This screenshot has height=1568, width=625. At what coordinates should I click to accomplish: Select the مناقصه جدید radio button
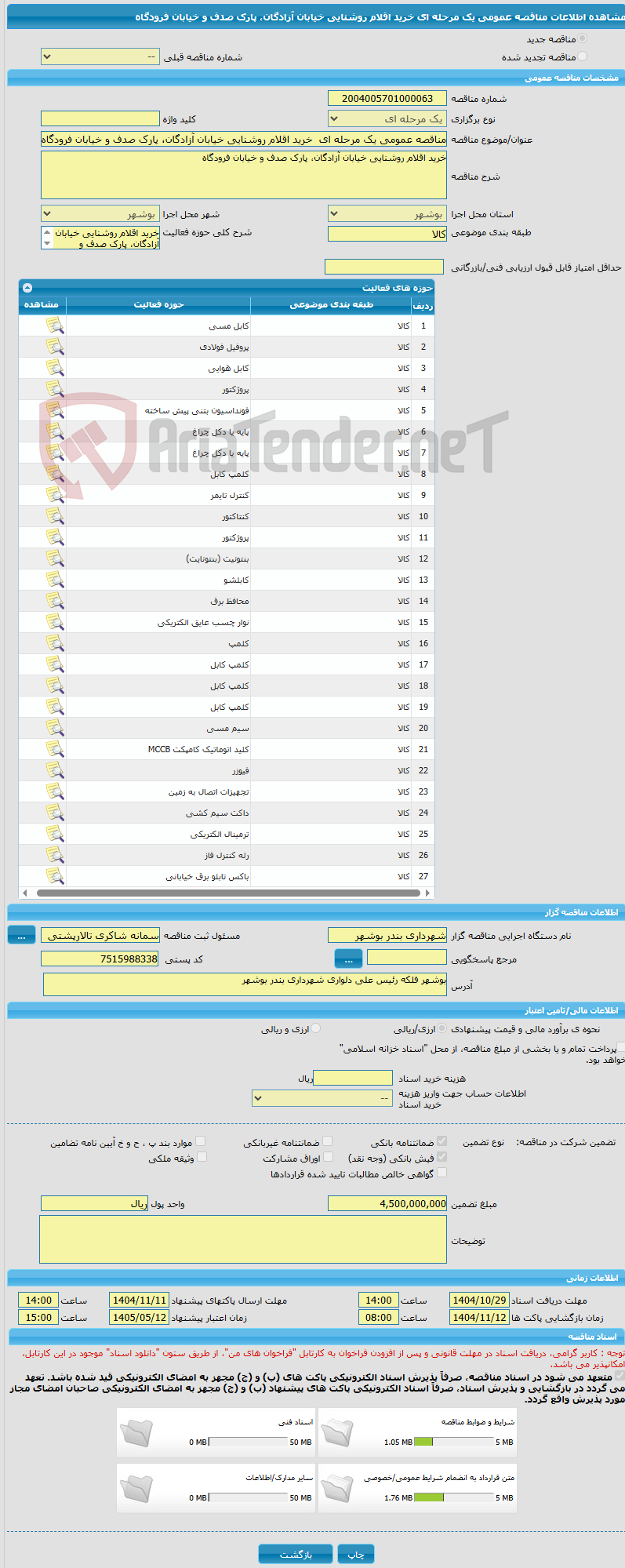(582, 38)
